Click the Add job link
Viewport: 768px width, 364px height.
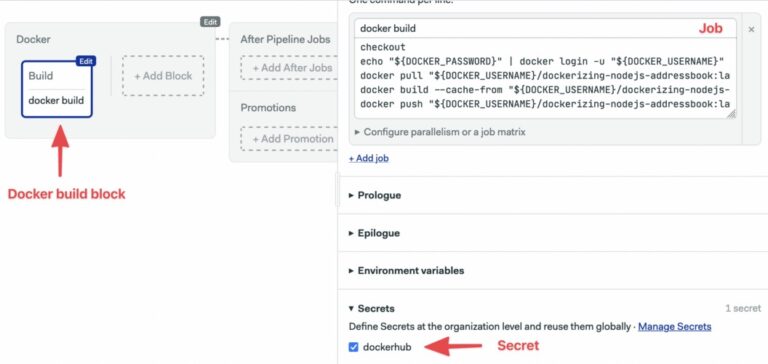point(369,158)
